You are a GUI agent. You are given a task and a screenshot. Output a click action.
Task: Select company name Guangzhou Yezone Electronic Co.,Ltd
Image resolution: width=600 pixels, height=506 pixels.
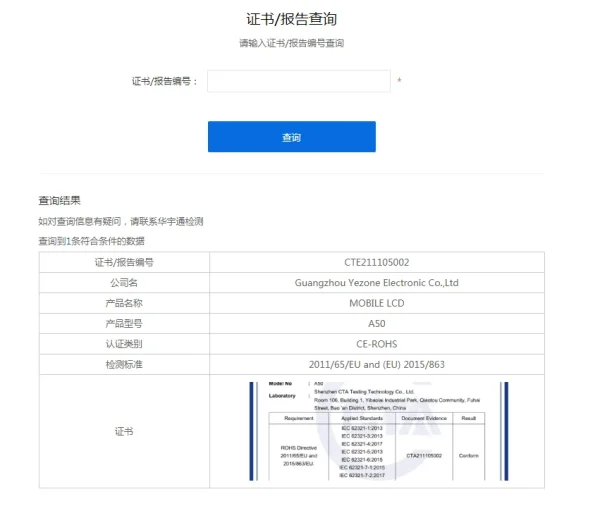[x=377, y=282]
